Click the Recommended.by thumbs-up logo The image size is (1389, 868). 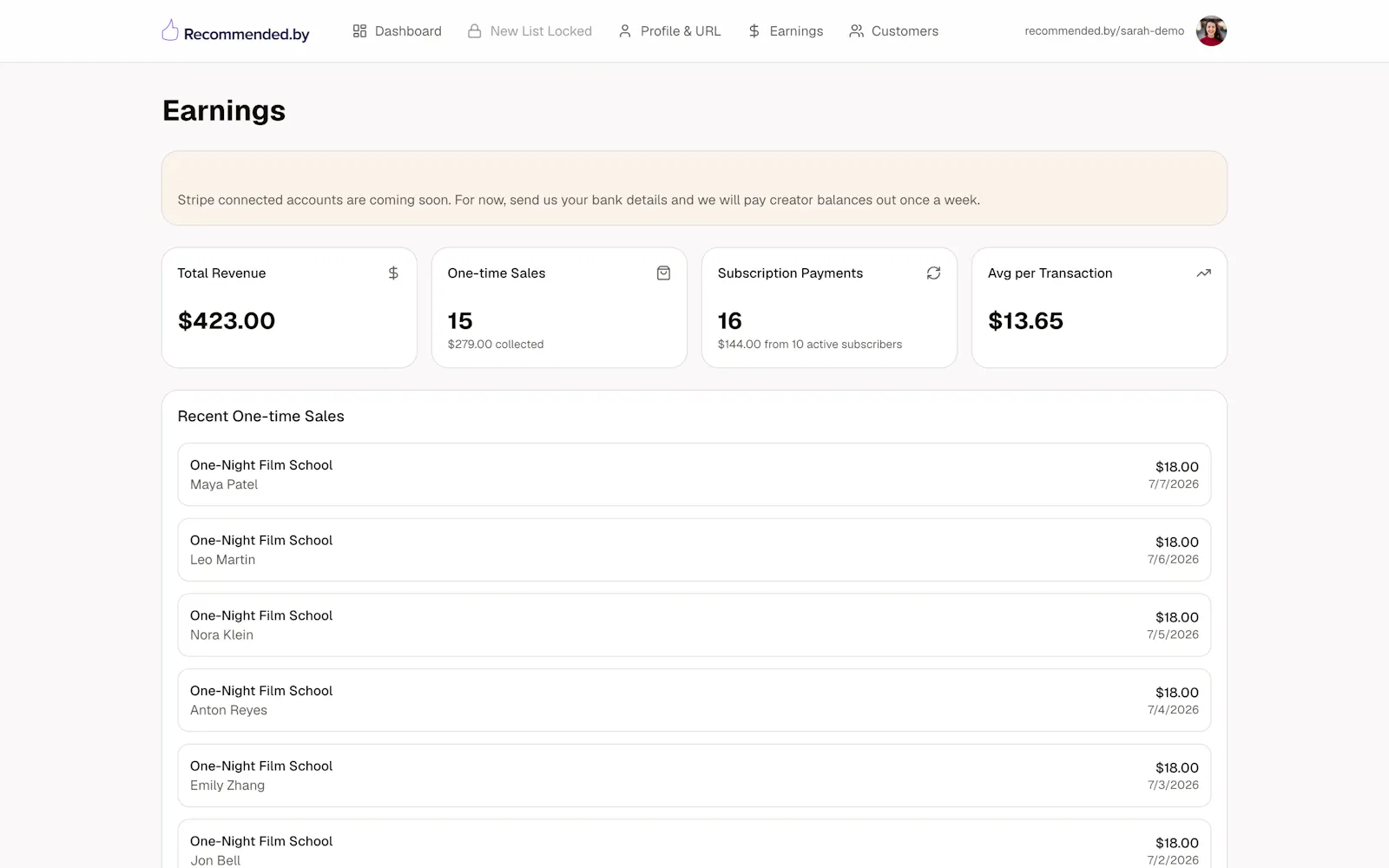(170, 30)
